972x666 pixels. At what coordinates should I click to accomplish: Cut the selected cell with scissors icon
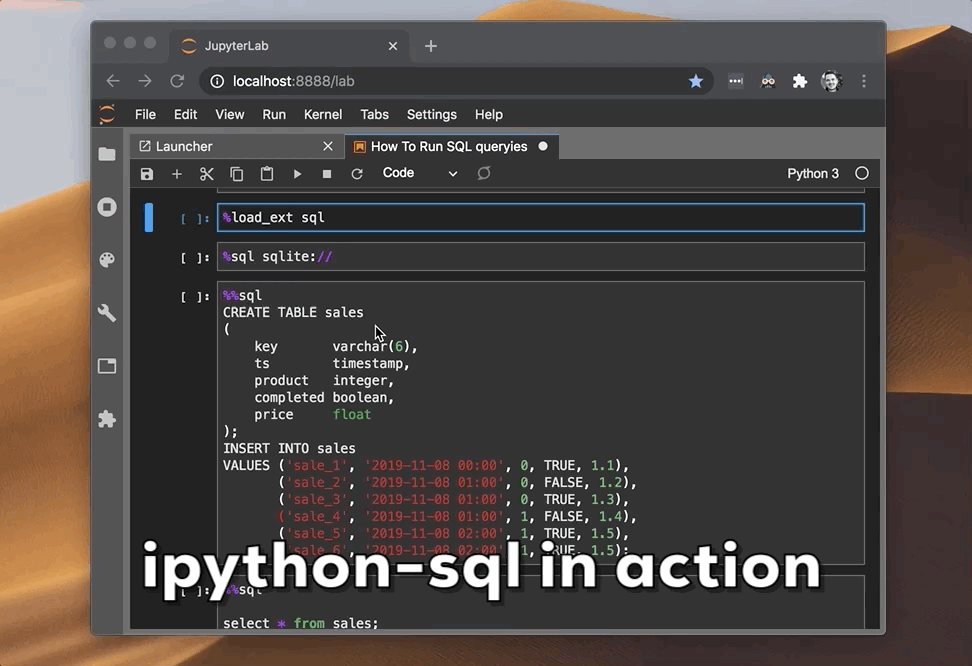[206, 174]
